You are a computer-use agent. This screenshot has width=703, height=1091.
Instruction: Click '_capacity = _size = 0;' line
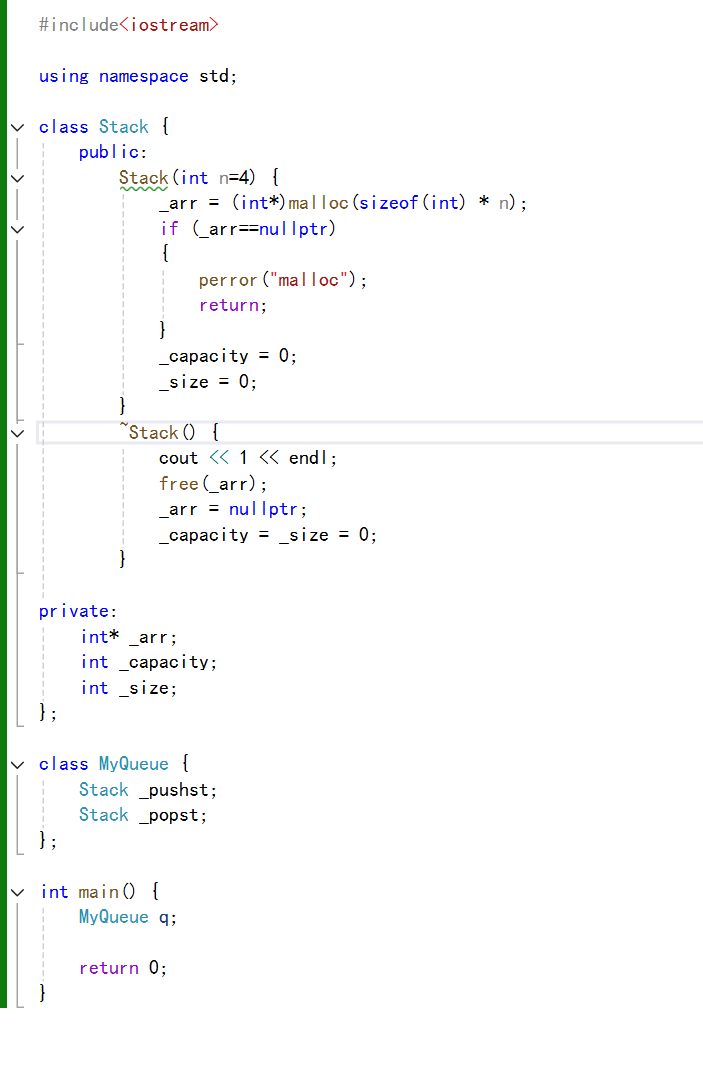point(268,535)
